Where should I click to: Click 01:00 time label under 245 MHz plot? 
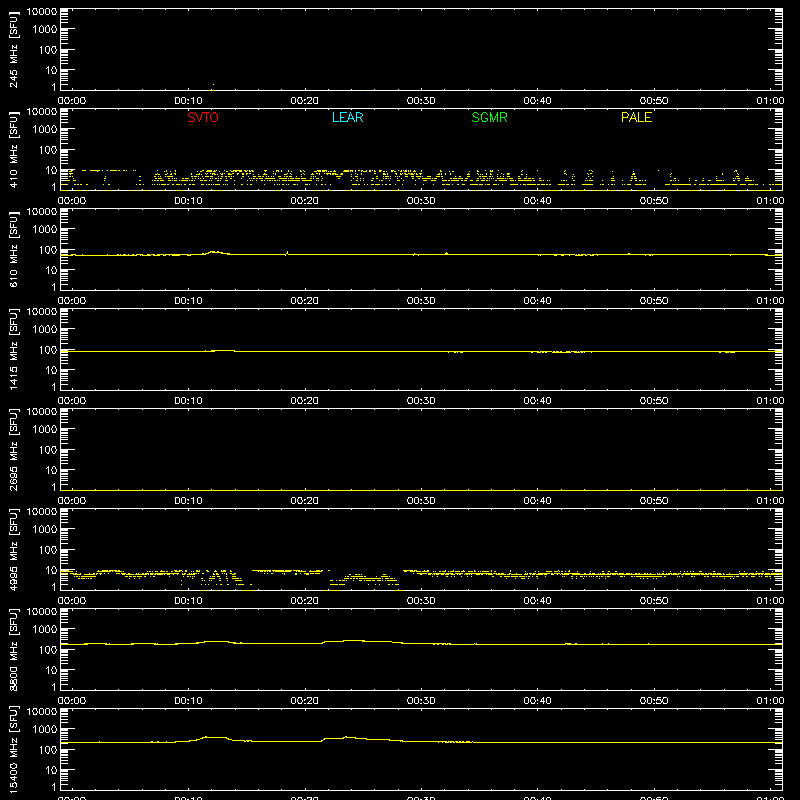[770, 101]
